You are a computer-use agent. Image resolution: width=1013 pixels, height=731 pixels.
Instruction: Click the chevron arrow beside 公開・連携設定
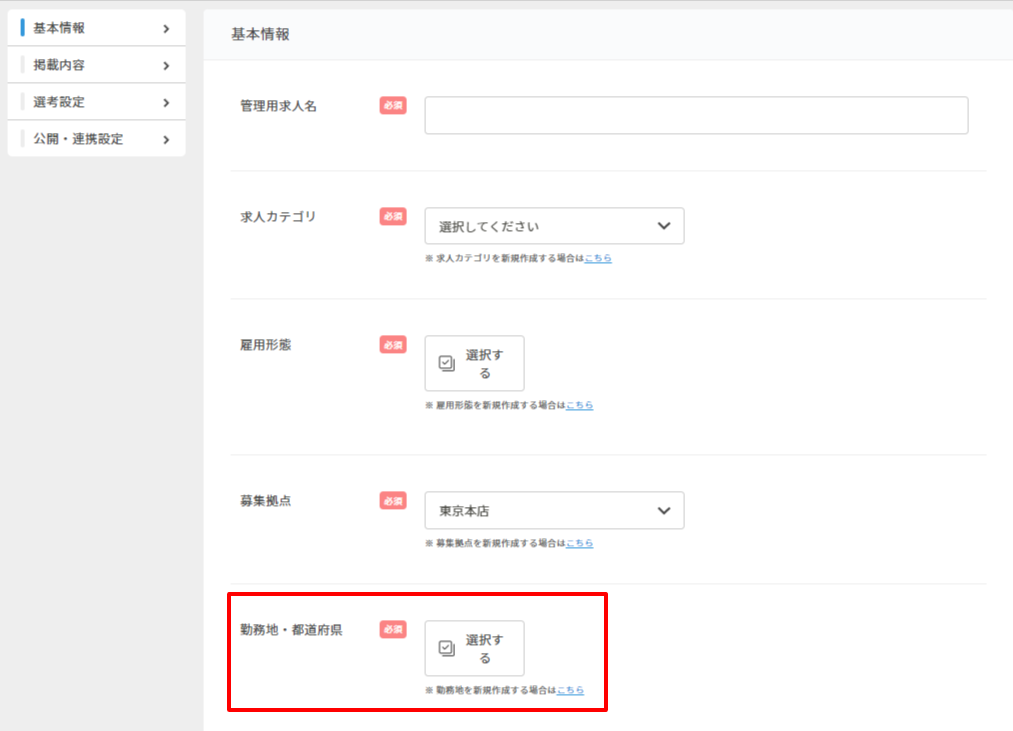click(166, 140)
